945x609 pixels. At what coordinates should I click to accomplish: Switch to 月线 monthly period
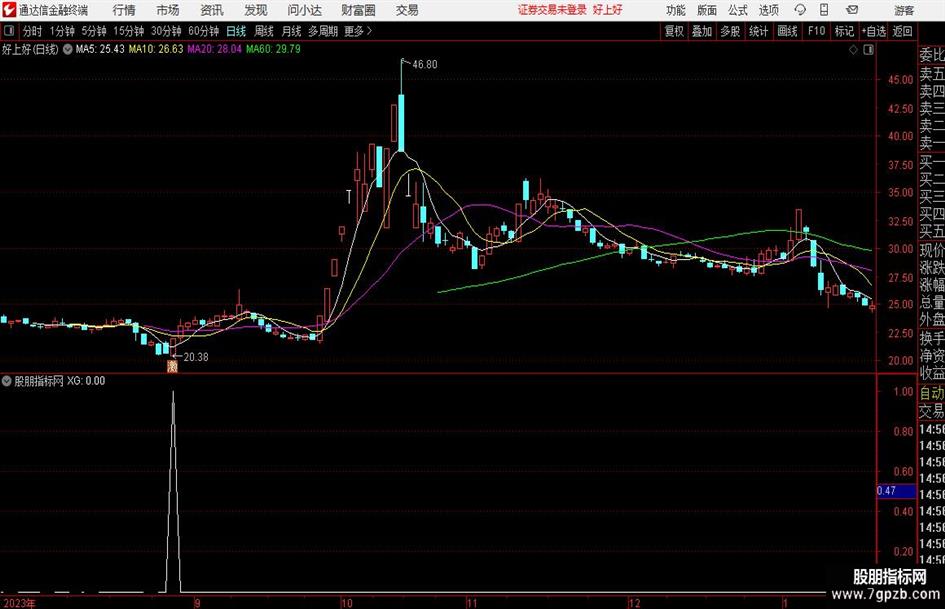pos(292,31)
